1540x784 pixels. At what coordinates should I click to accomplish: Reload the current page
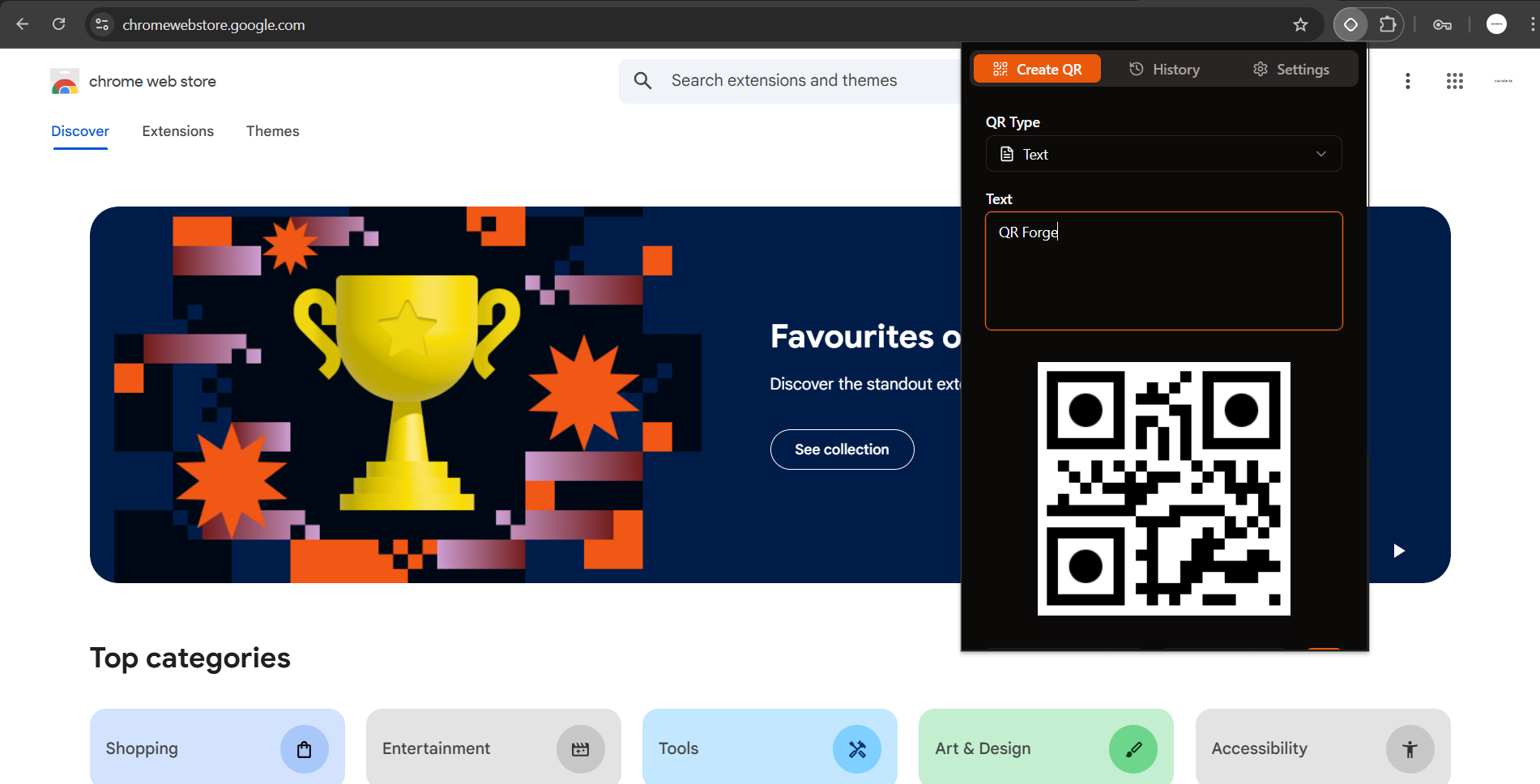59,24
